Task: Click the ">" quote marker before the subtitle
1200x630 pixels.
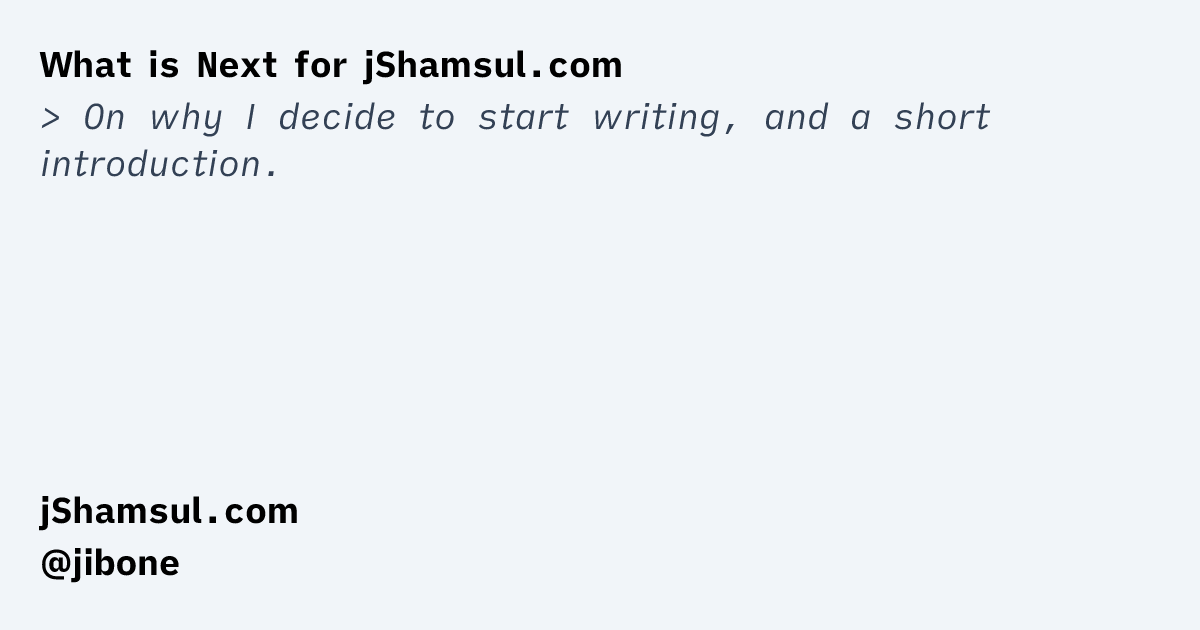Action: click(x=51, y=118)
